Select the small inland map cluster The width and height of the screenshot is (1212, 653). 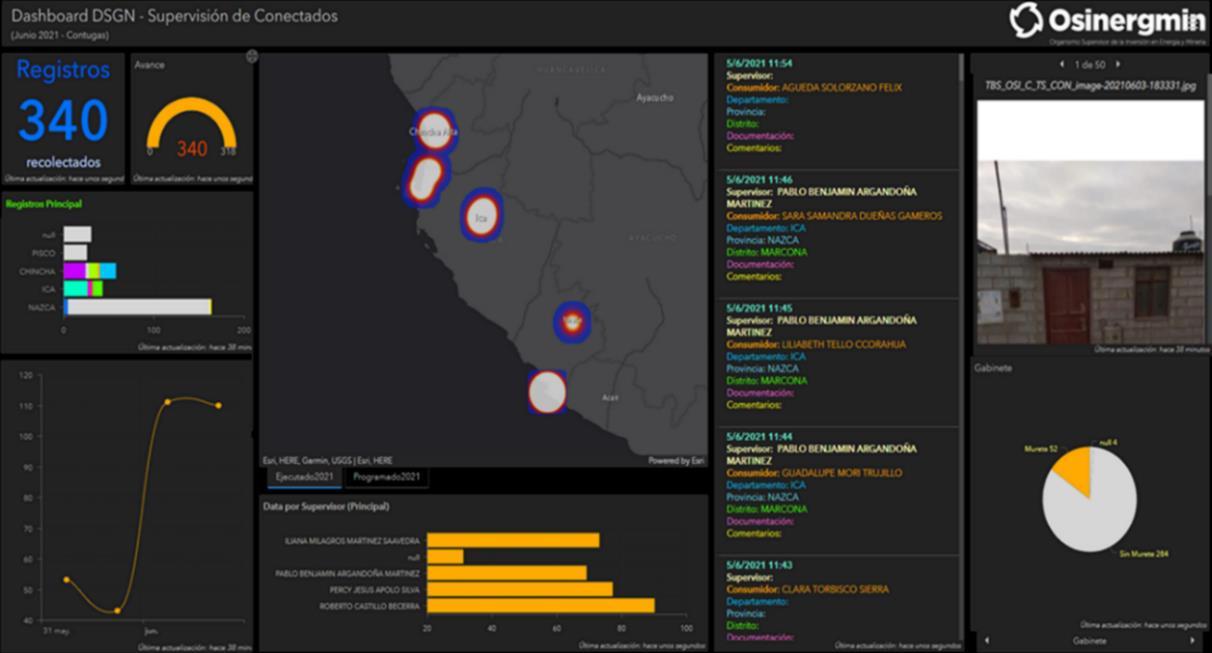click(x=572, y=322)
